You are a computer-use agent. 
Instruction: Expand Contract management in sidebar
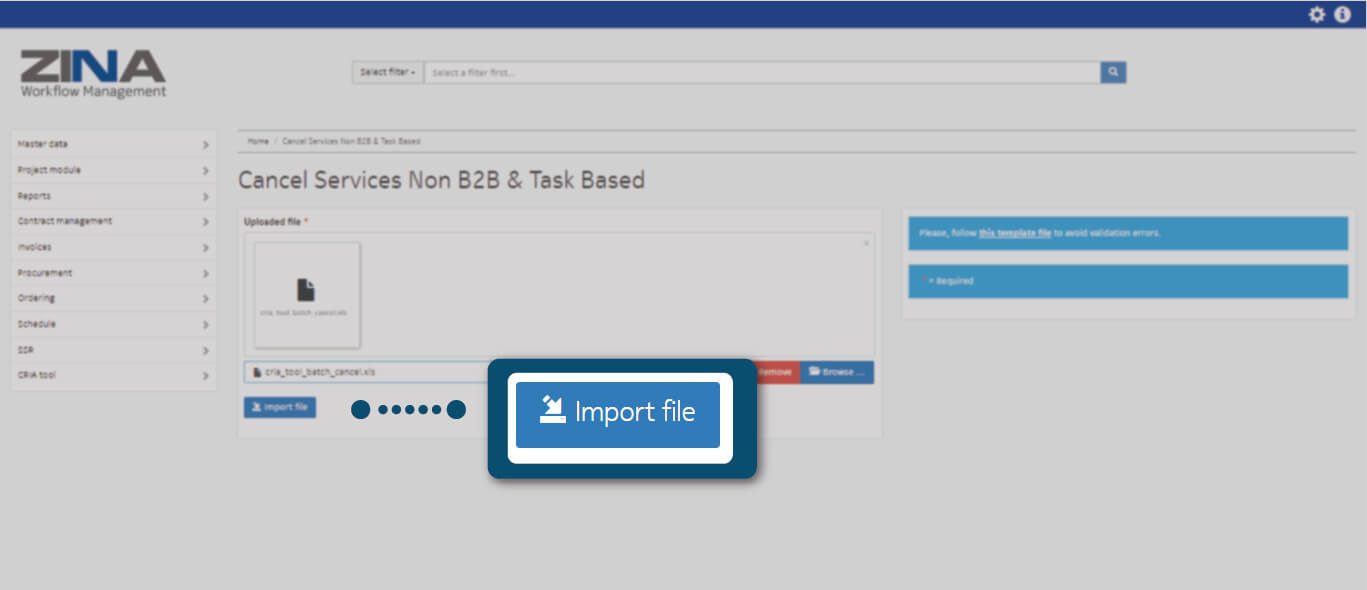click(x=113, y=221)
